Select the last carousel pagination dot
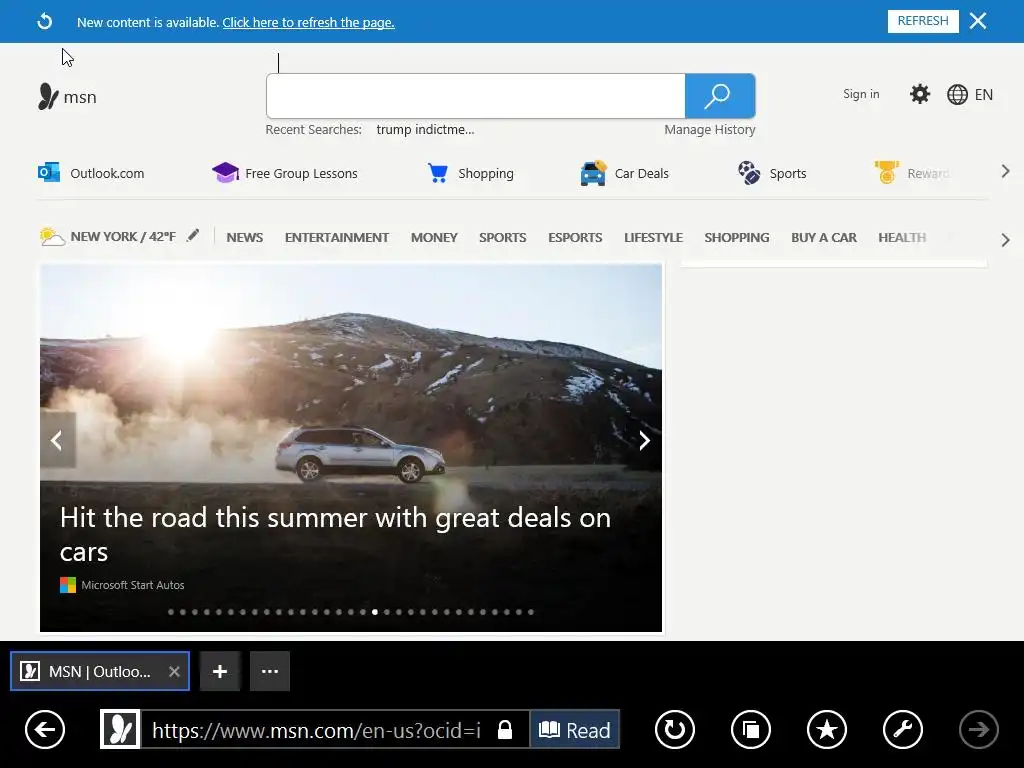 click(x=531, y=612)
